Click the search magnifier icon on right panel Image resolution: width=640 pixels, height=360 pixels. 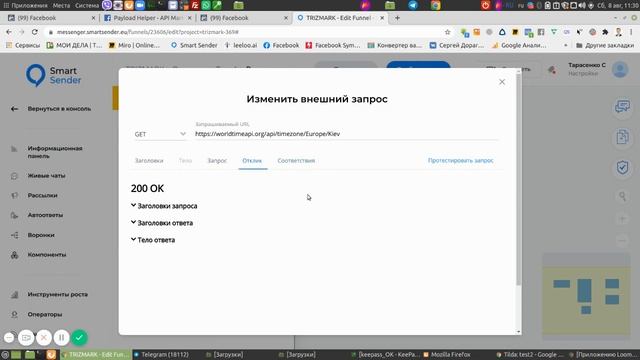[622, 196]
